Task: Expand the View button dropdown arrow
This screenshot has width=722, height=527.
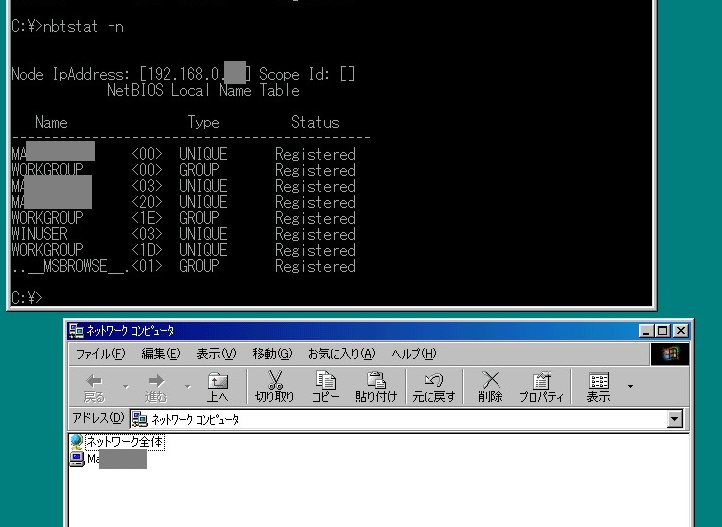Action: pyautogui.click(x=630, y=386)
